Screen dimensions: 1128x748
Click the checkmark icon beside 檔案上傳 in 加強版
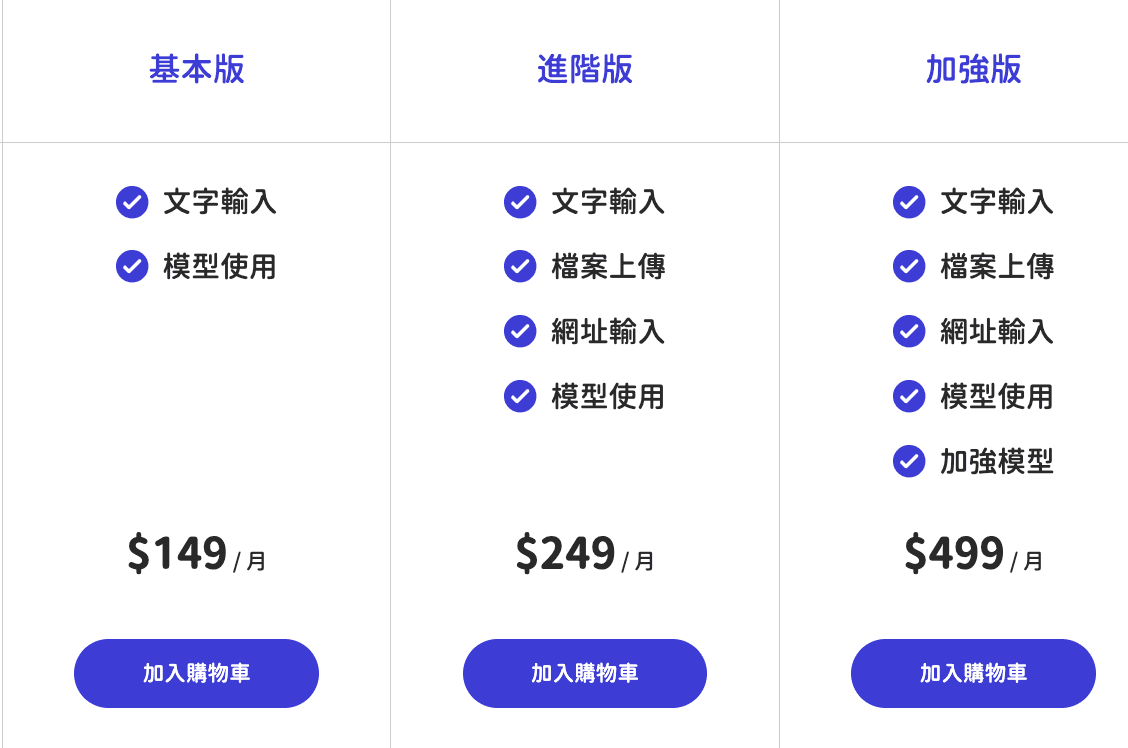point(909,267)
